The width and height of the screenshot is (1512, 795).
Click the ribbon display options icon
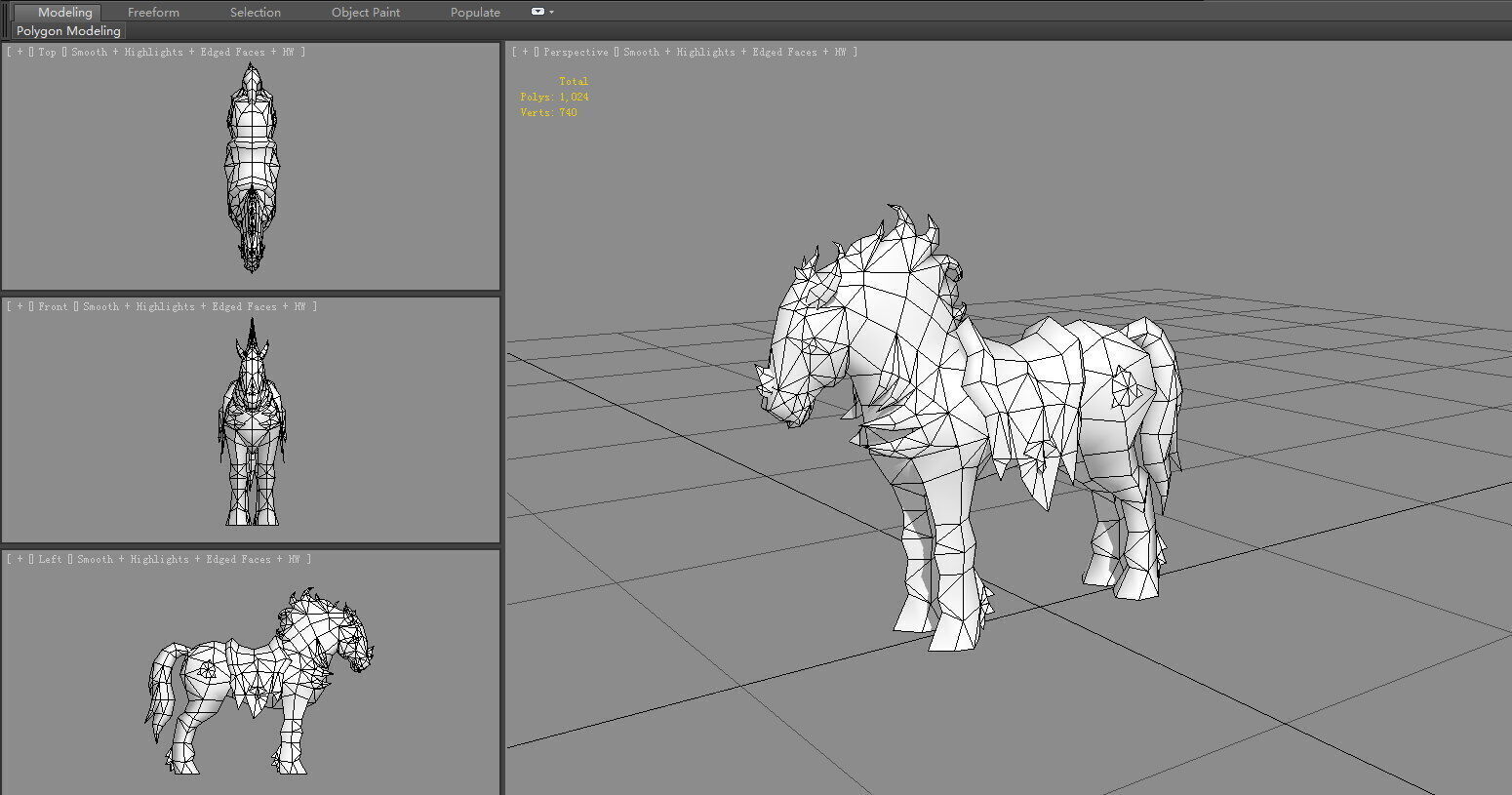[x=537, y=12]
